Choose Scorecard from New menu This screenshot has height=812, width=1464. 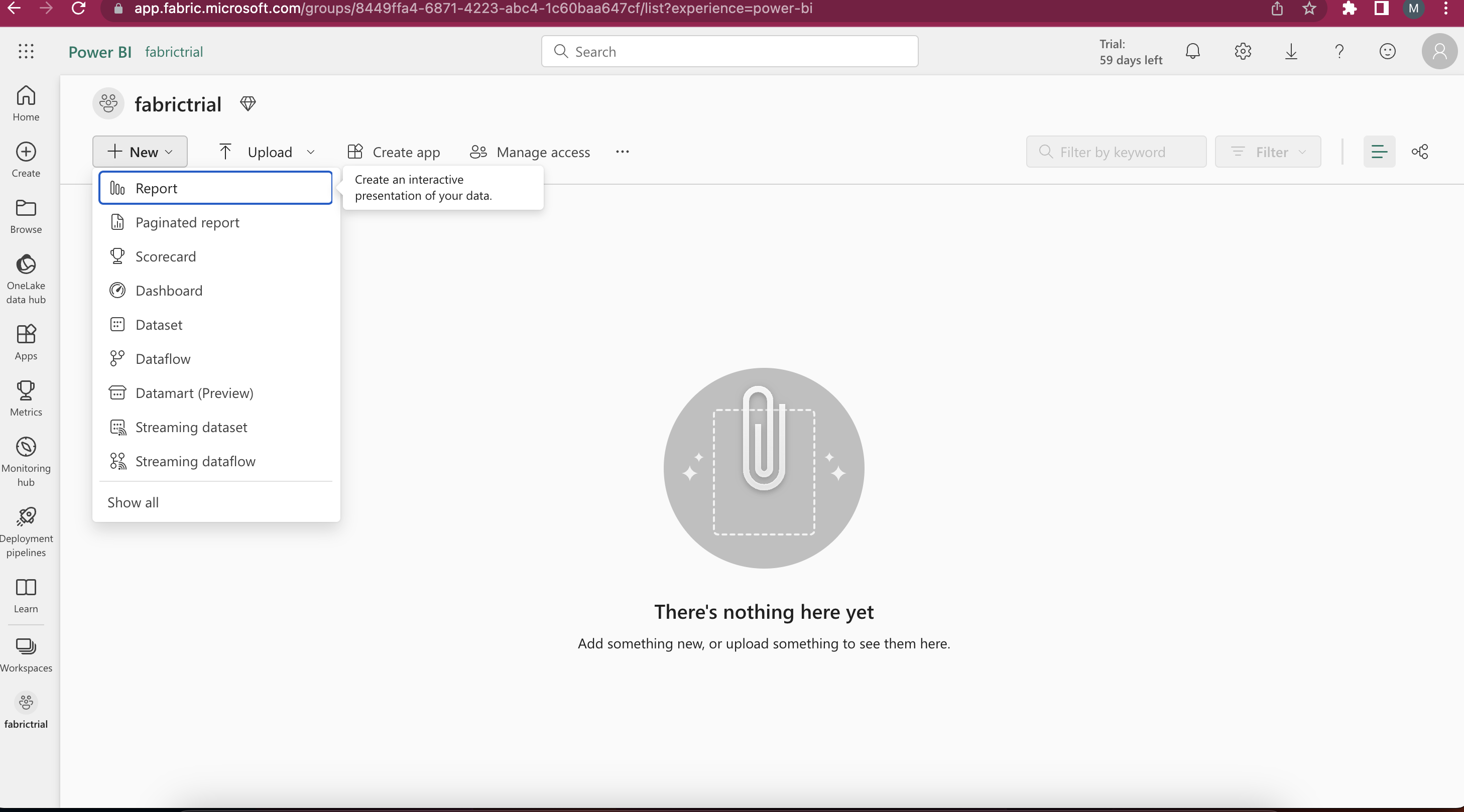(215, 256)
